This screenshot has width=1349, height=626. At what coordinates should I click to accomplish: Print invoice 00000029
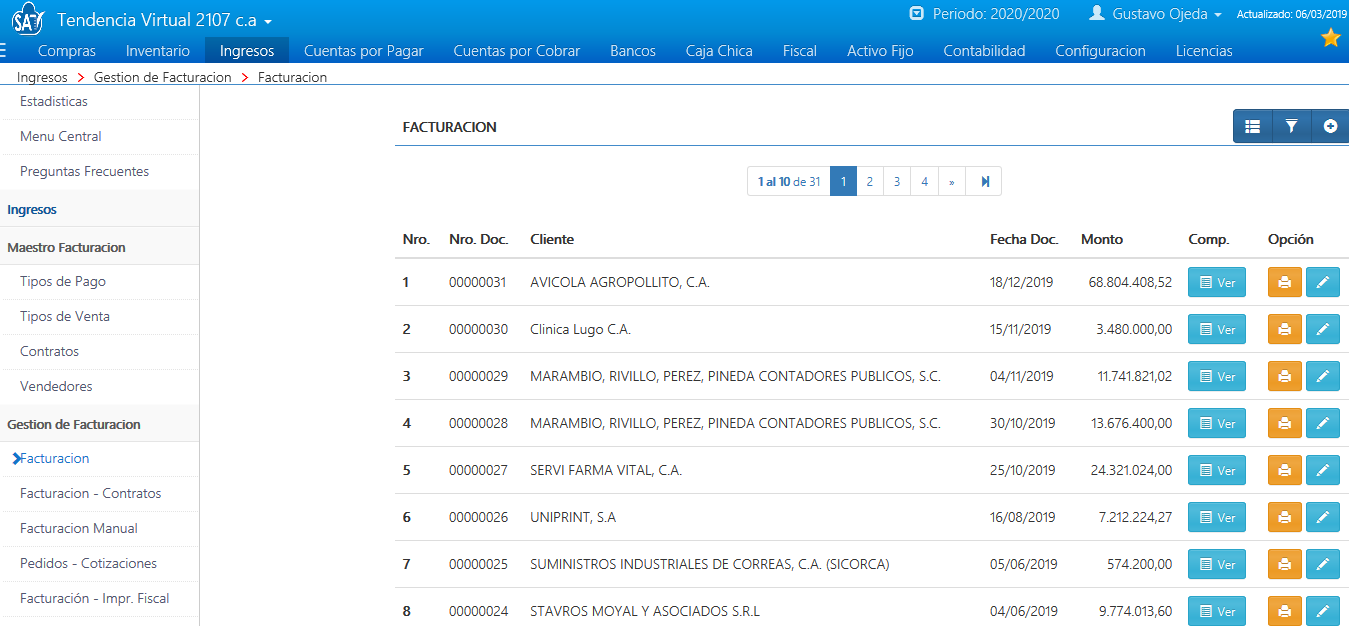tap(1285, 377)
